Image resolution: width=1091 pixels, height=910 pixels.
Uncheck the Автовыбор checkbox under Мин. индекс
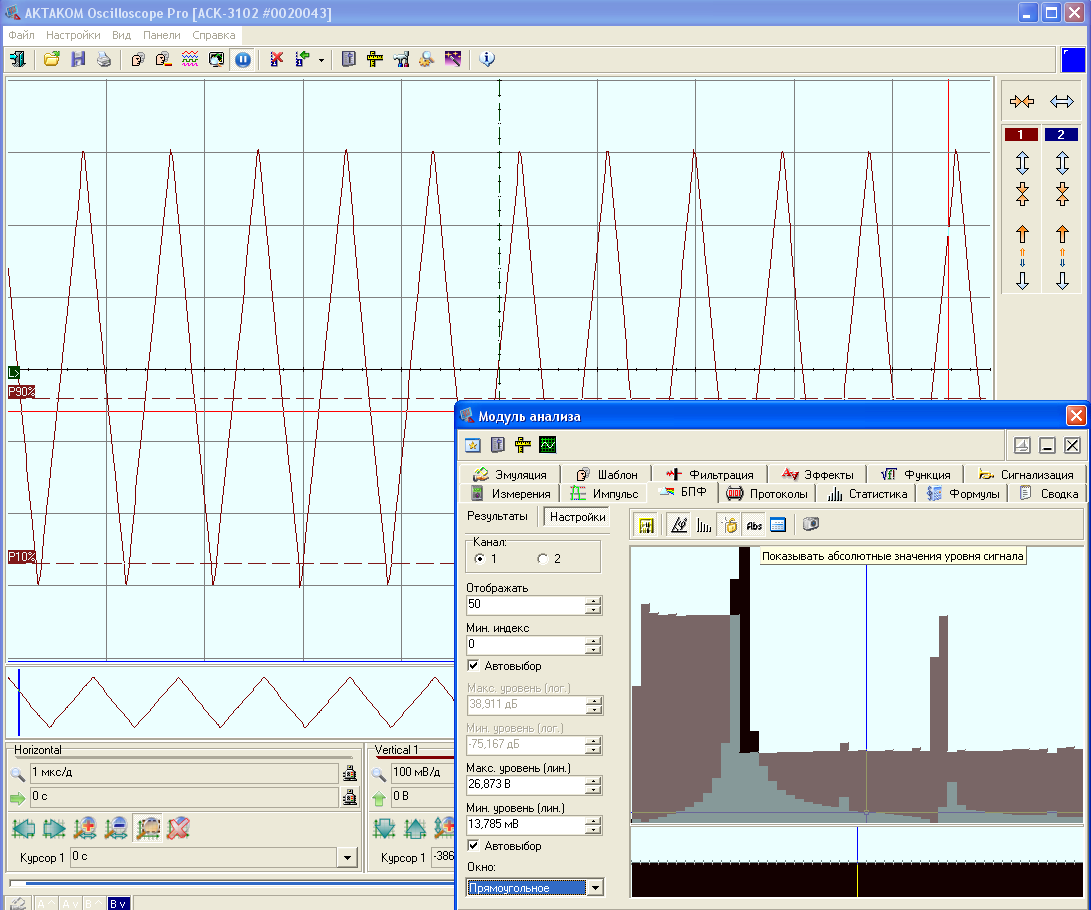474,666
